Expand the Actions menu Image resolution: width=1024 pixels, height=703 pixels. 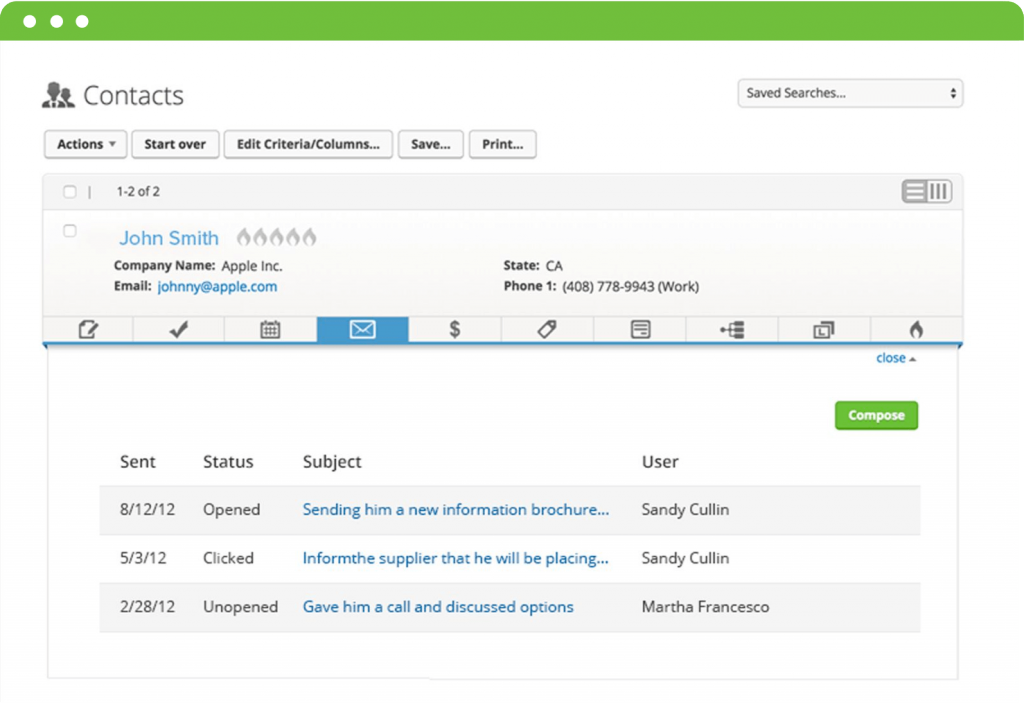tap(85, 144)
